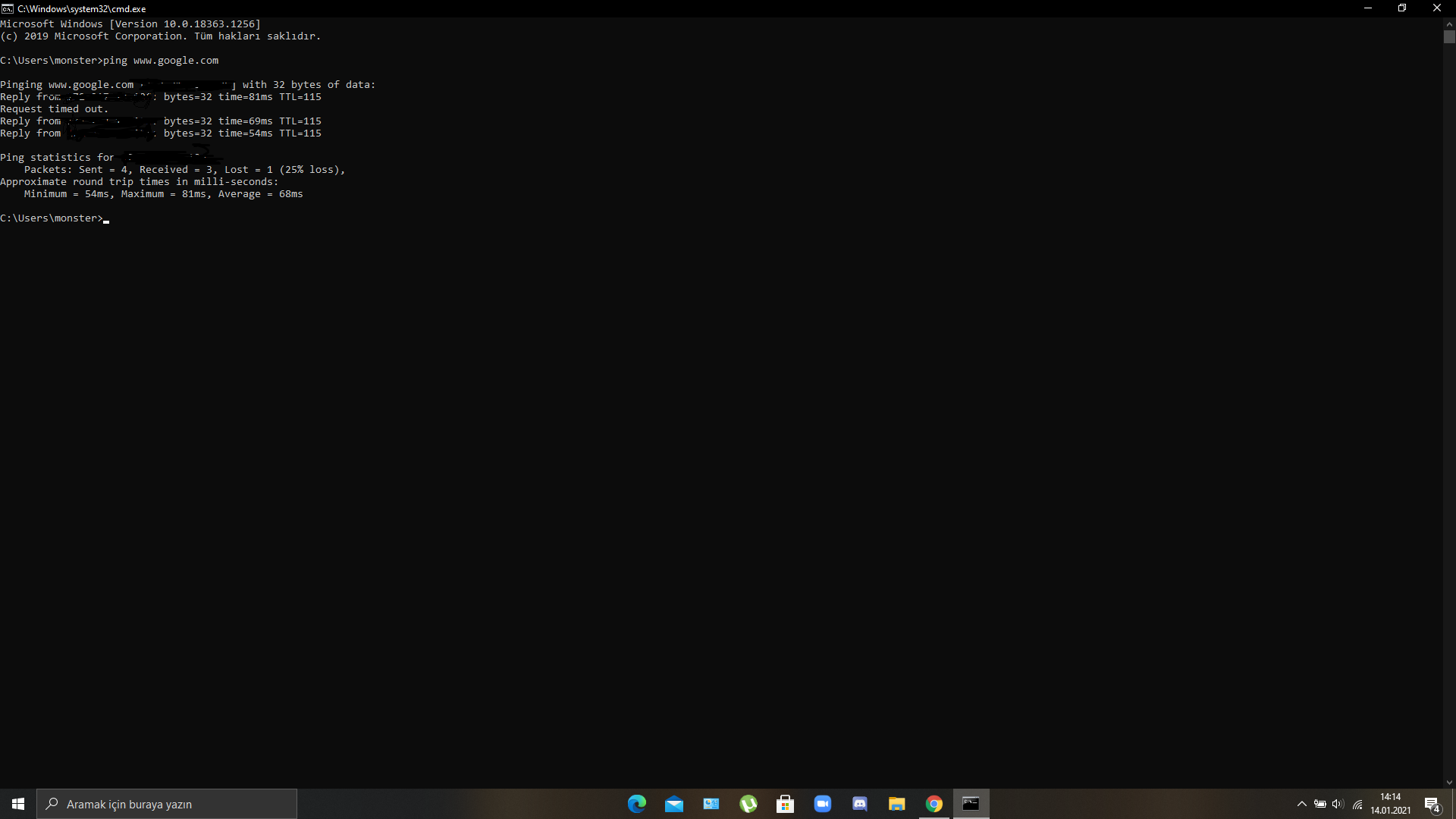Switch to Google Chrome window
The width and height of the screenshot is (1456, 819).
tap(934, 804)
